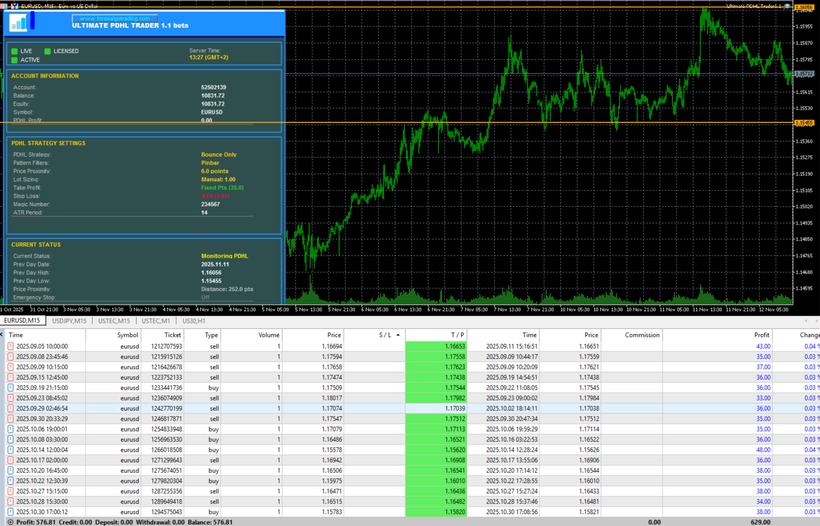
Task: Click the Bounce Only strategy value
Action: 219,155
